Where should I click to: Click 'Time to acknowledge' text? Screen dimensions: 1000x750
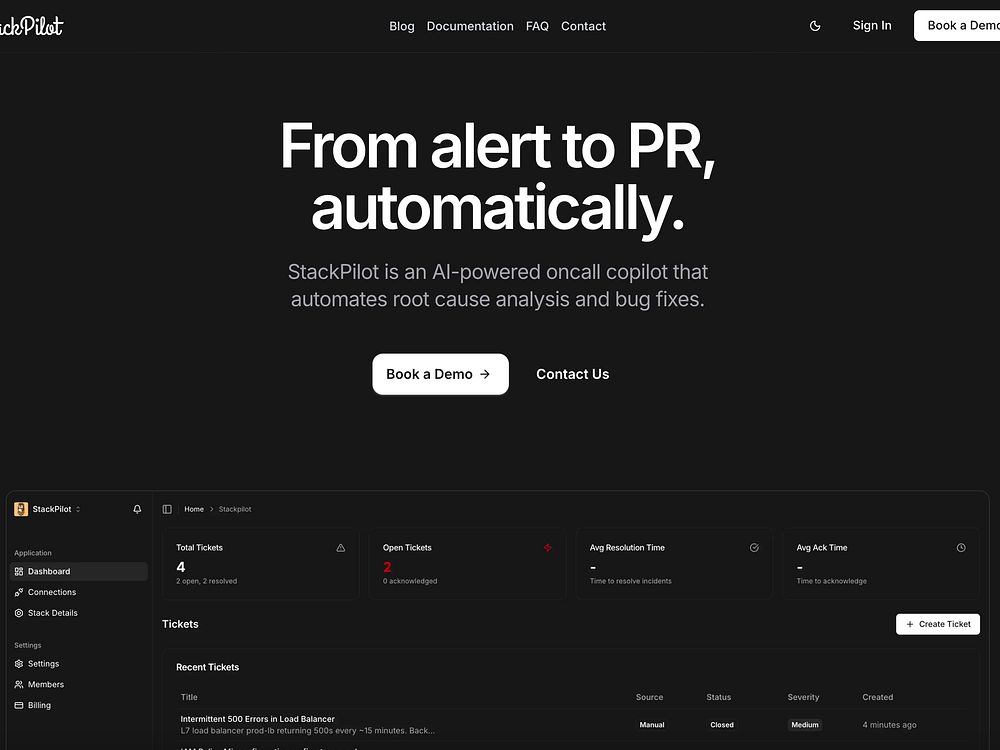click(x=832, y=581)
